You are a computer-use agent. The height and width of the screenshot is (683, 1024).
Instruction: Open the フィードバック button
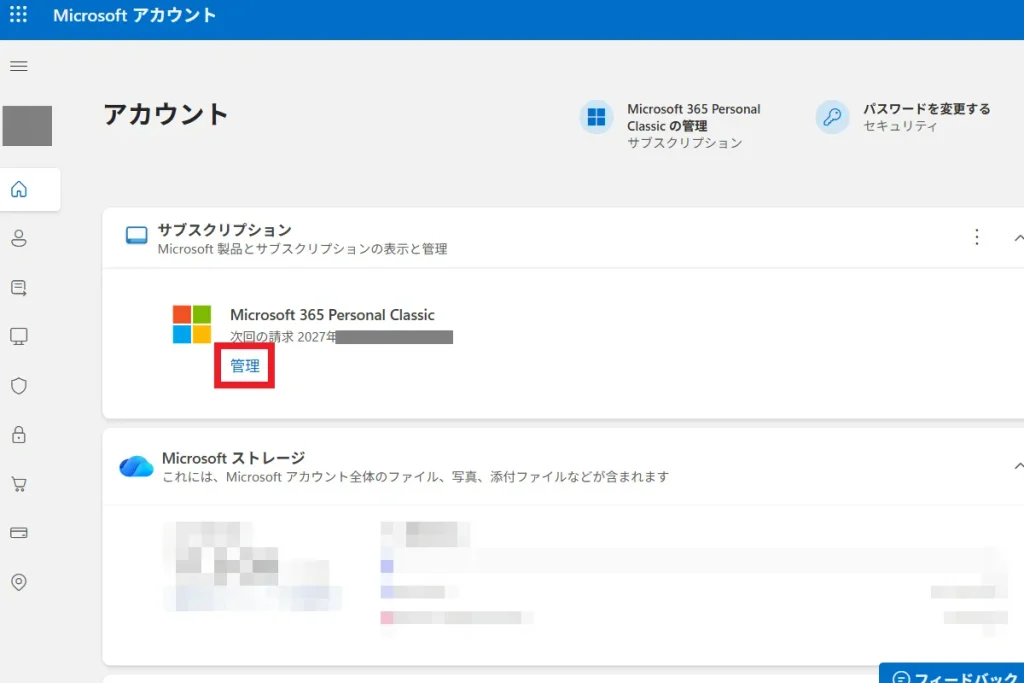pyautogui.click(x=952, y=675)
